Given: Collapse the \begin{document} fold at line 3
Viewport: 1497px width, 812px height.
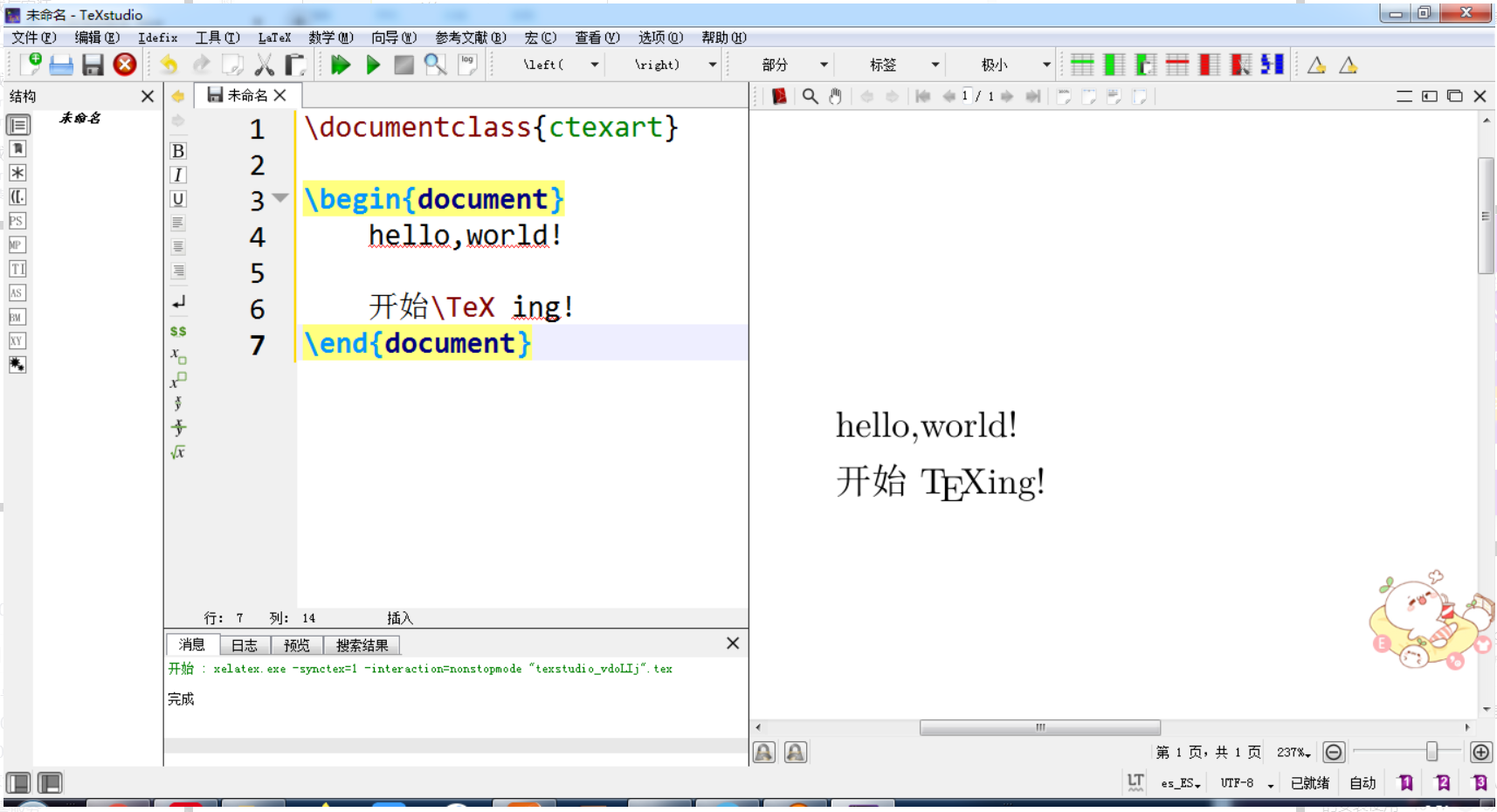Looking at the screenshot, I should pyautogui.click(x=280, y=198).
